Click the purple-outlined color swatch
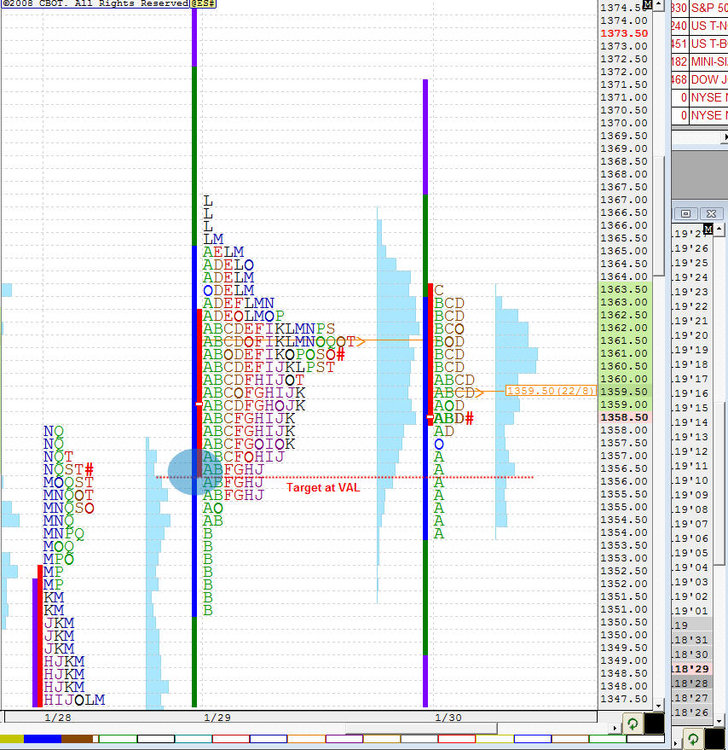This screenshot has width=728, height=750. coord(344,739)
